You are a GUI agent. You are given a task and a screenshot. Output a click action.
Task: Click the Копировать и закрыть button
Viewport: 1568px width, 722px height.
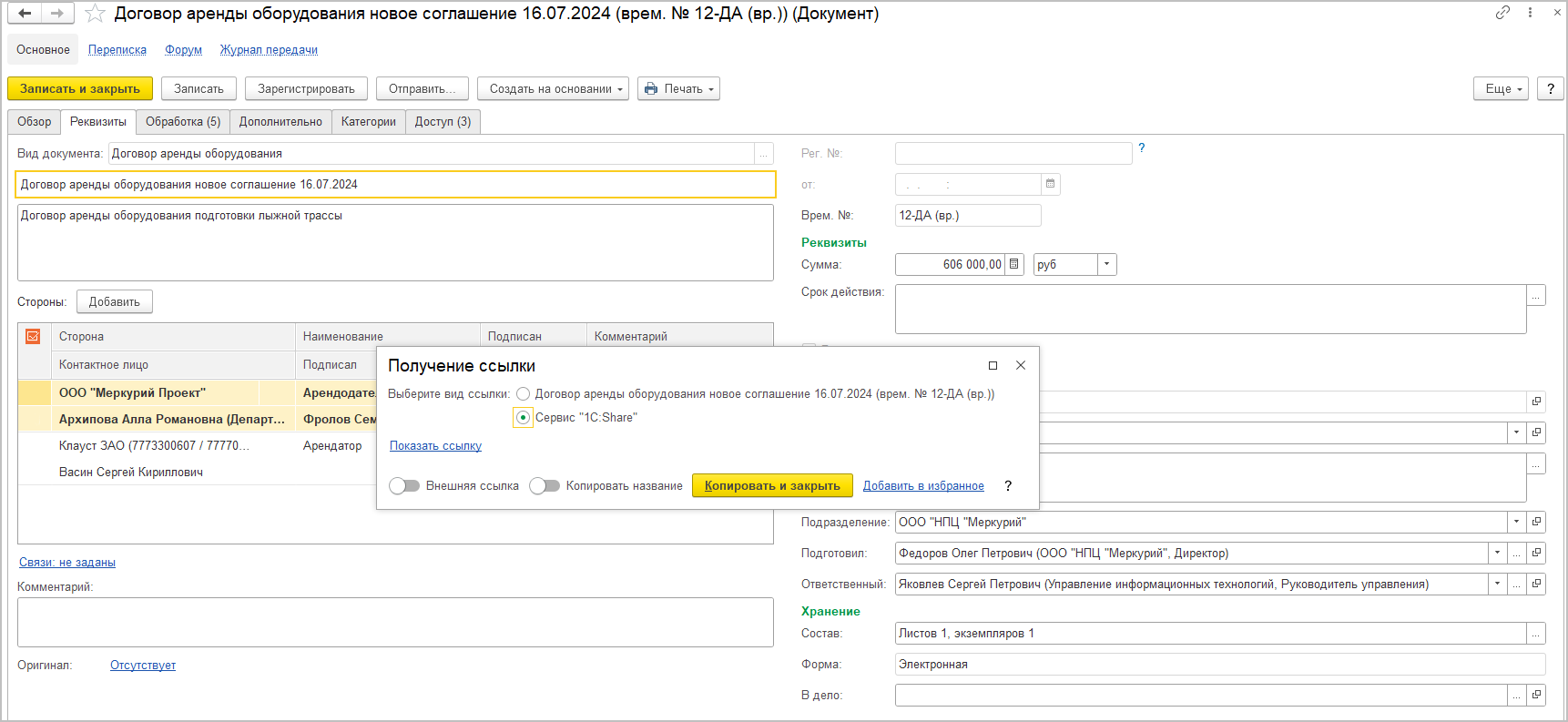(x=771, y=486)
